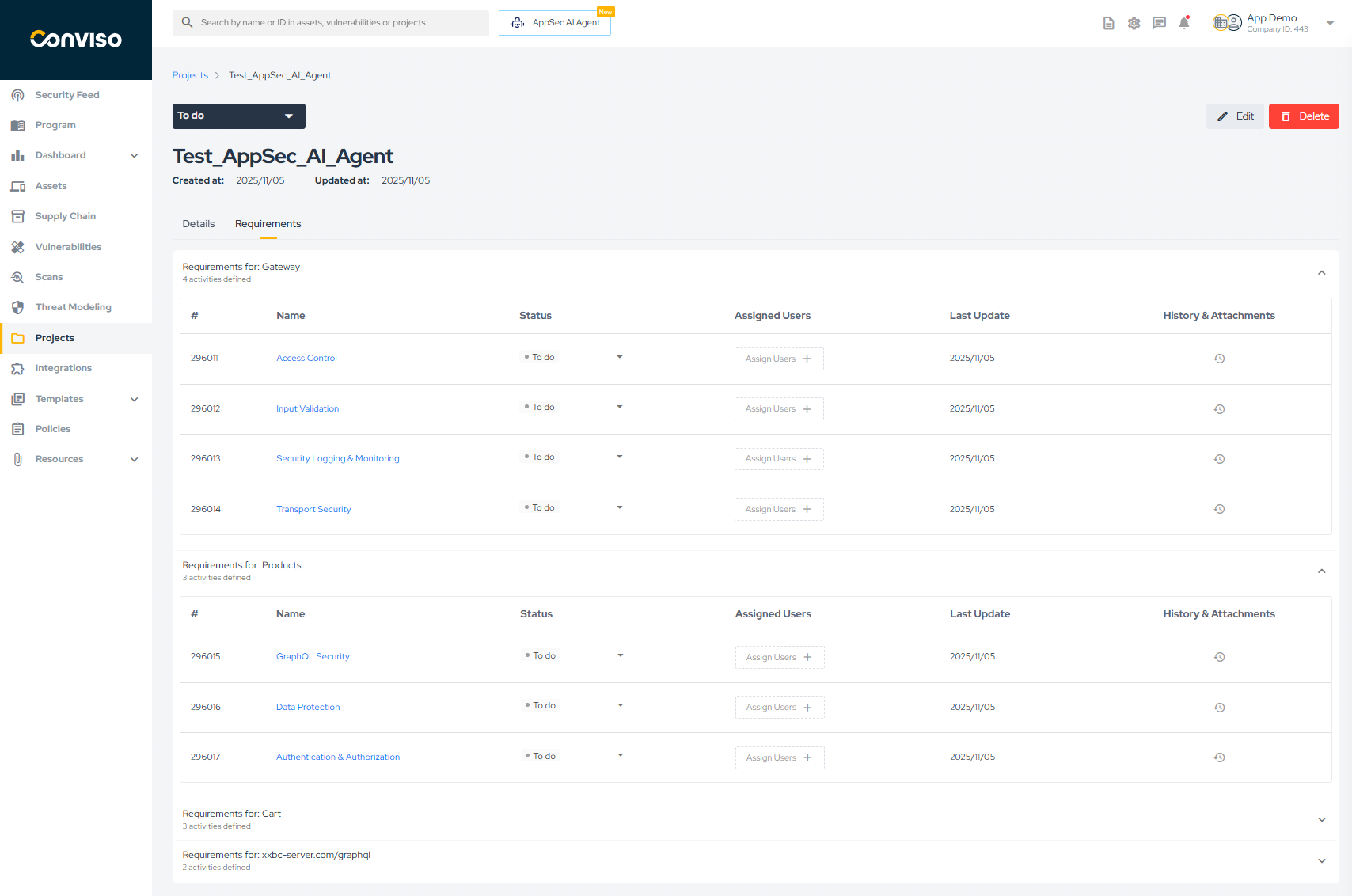Go to Vulnerabilities in the sidebar
The width and height of the screenshot is (1352, 896).
point(68,247)
